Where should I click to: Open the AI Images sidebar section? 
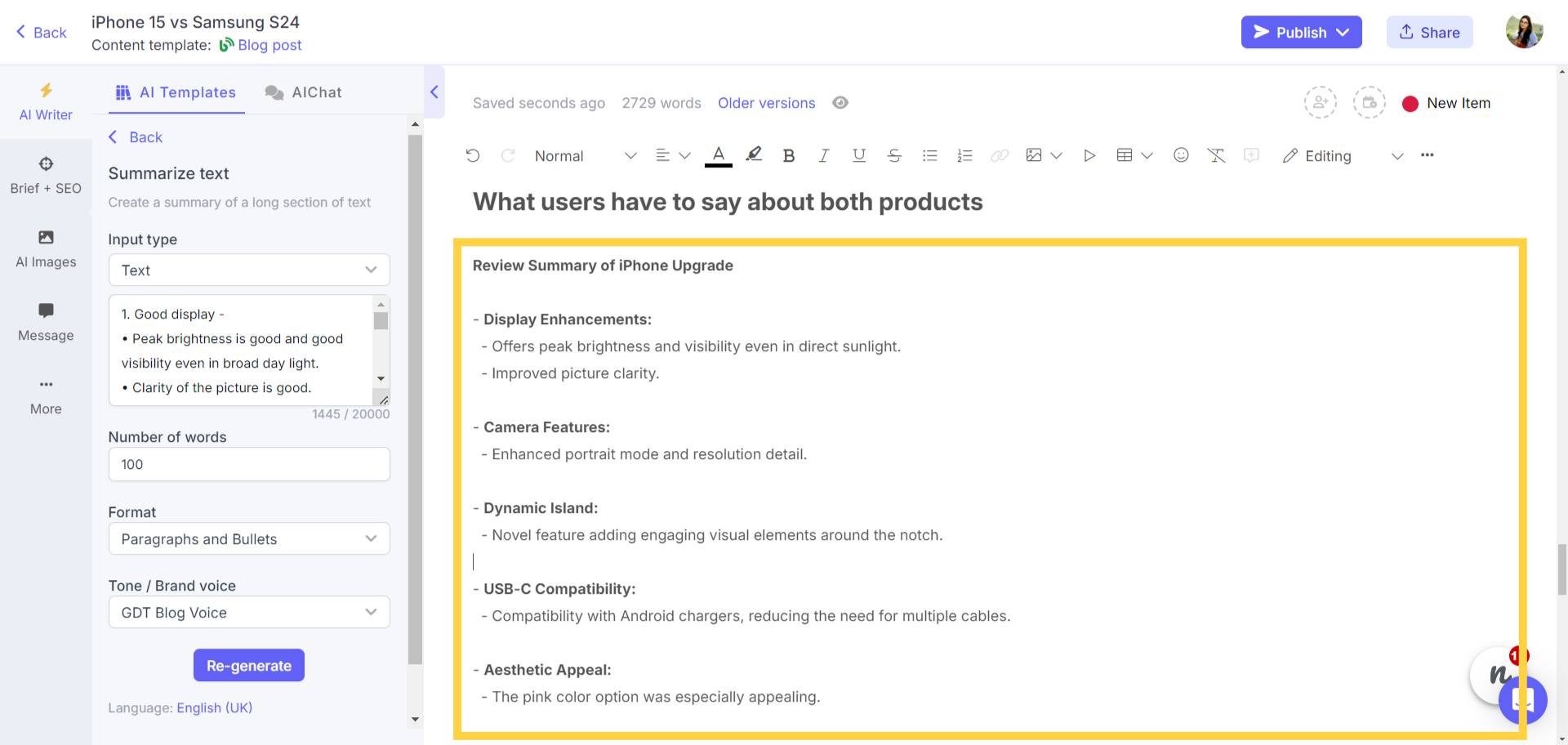(46, 249)
